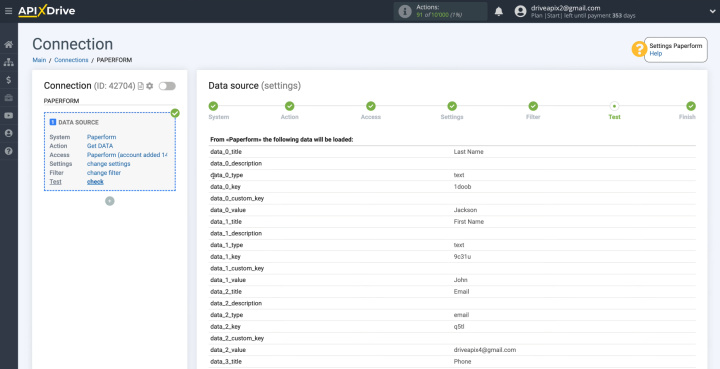
Task: Click the change filter link
Action: 104,173
